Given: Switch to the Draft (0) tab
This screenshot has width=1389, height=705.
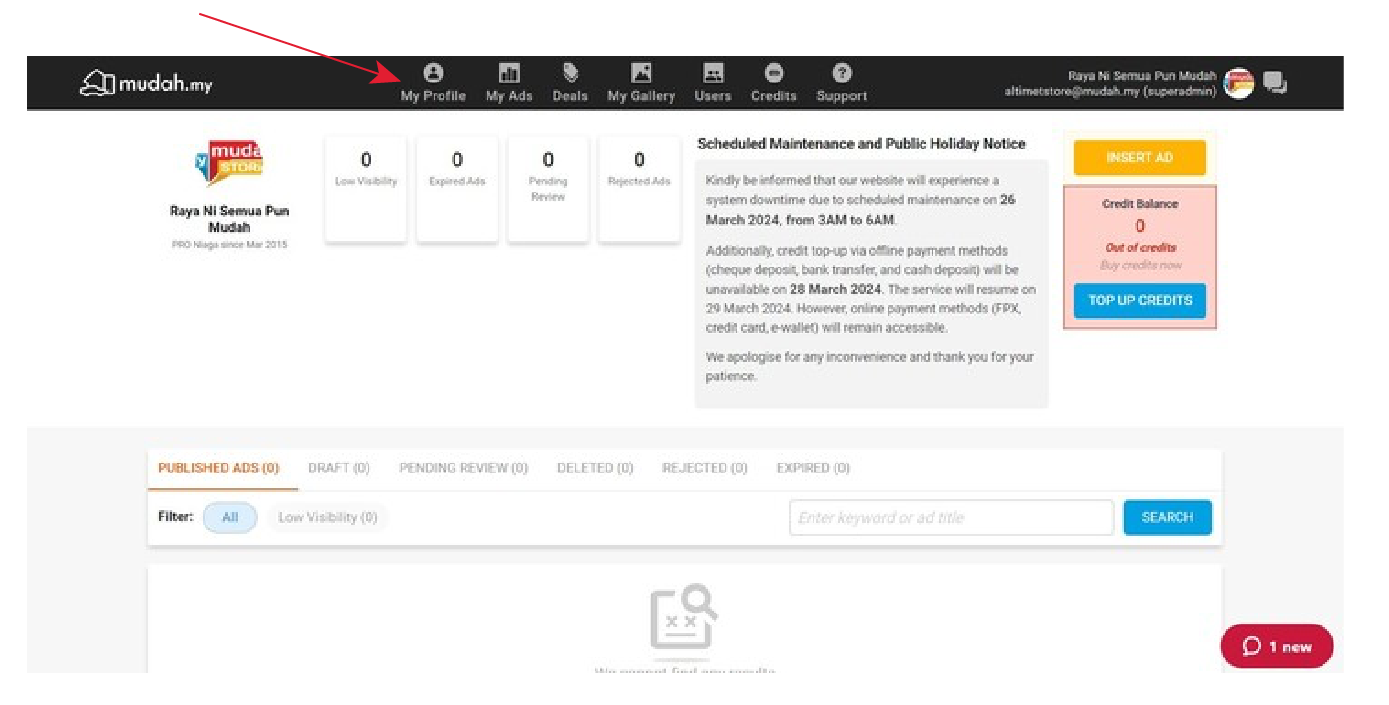Looking at the screenshot, I should (x=339, y=468).
